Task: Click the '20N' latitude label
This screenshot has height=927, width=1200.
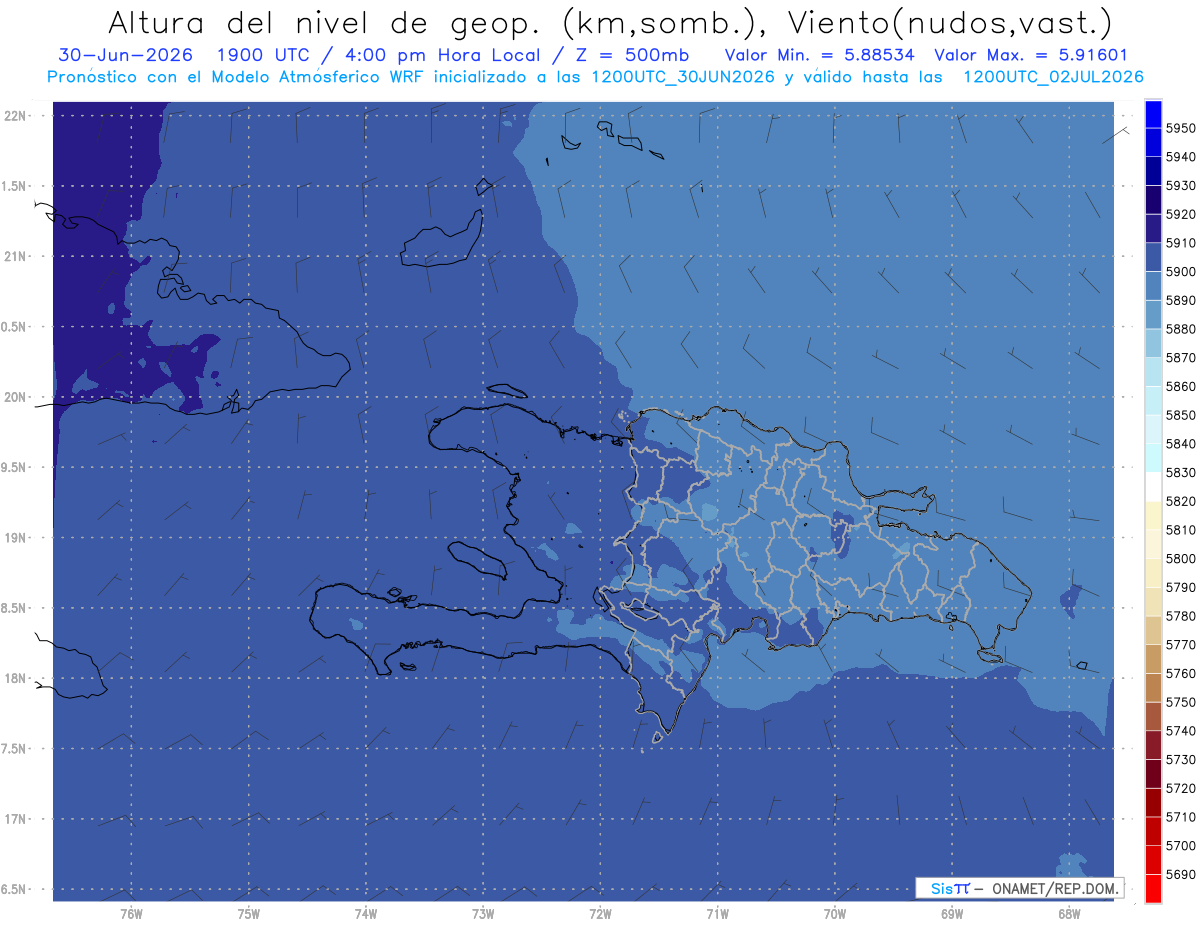Action: (17, 397)
